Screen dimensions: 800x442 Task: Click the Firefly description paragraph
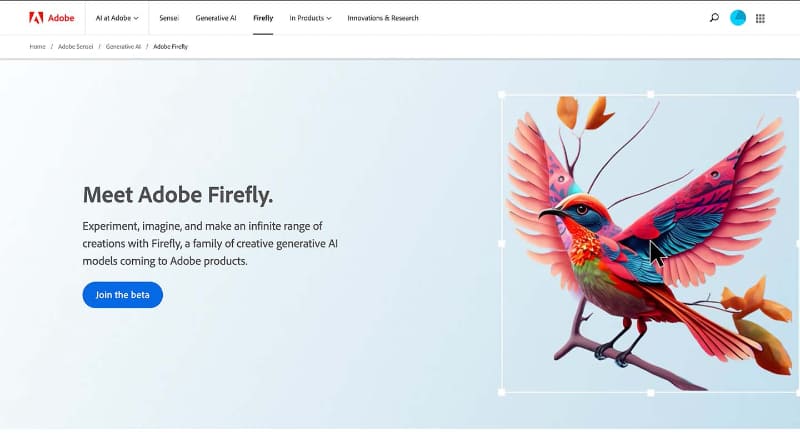point(210,243)
